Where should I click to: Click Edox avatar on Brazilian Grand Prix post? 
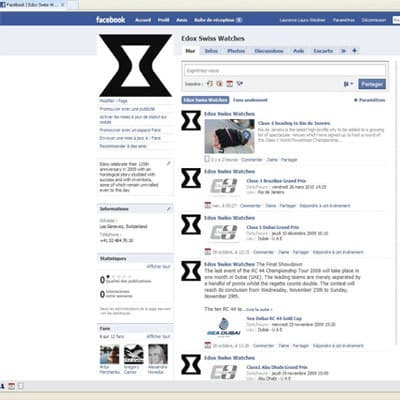191,178
